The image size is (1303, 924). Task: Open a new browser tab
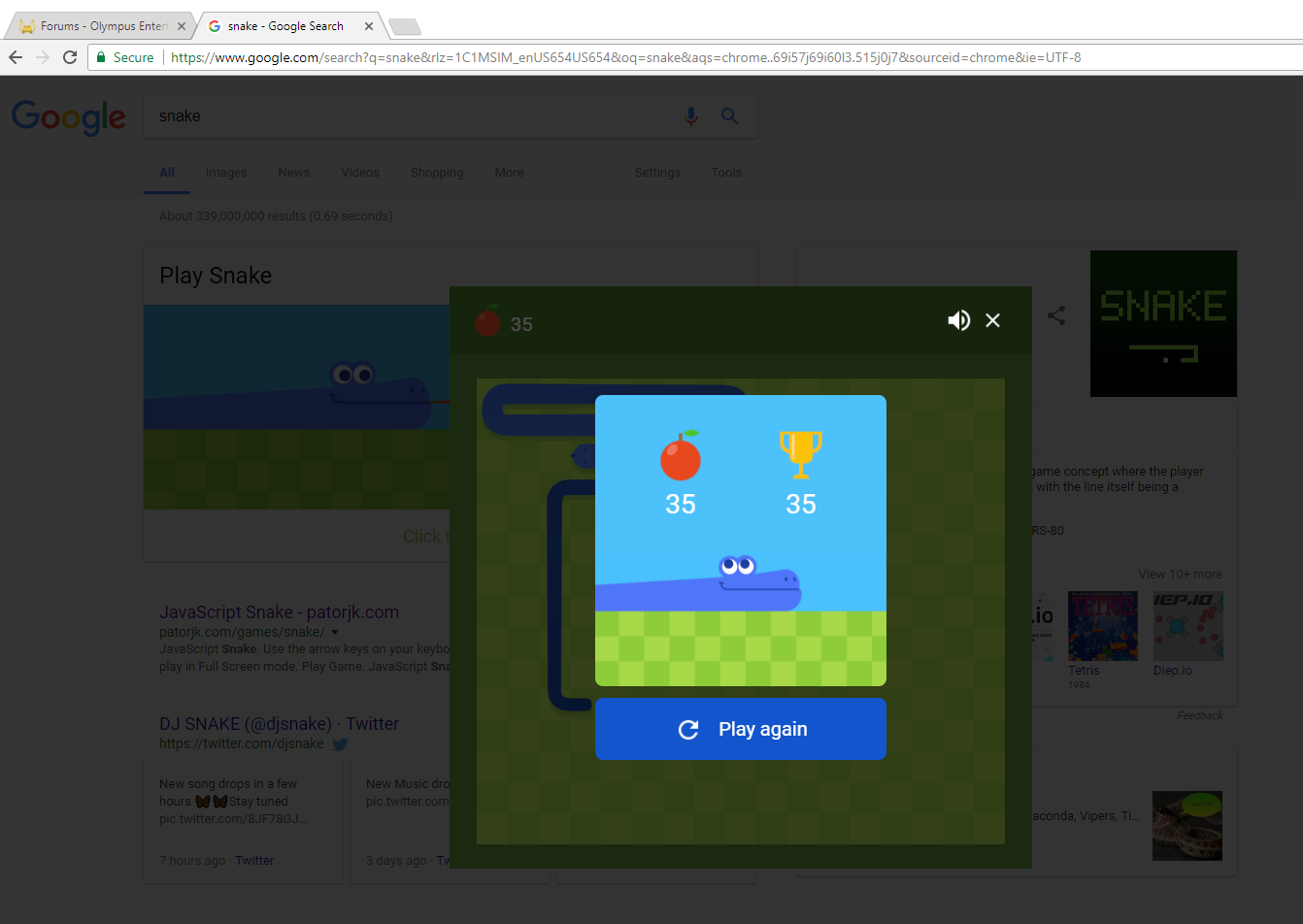pyautogui.click(x=404, y=26)
